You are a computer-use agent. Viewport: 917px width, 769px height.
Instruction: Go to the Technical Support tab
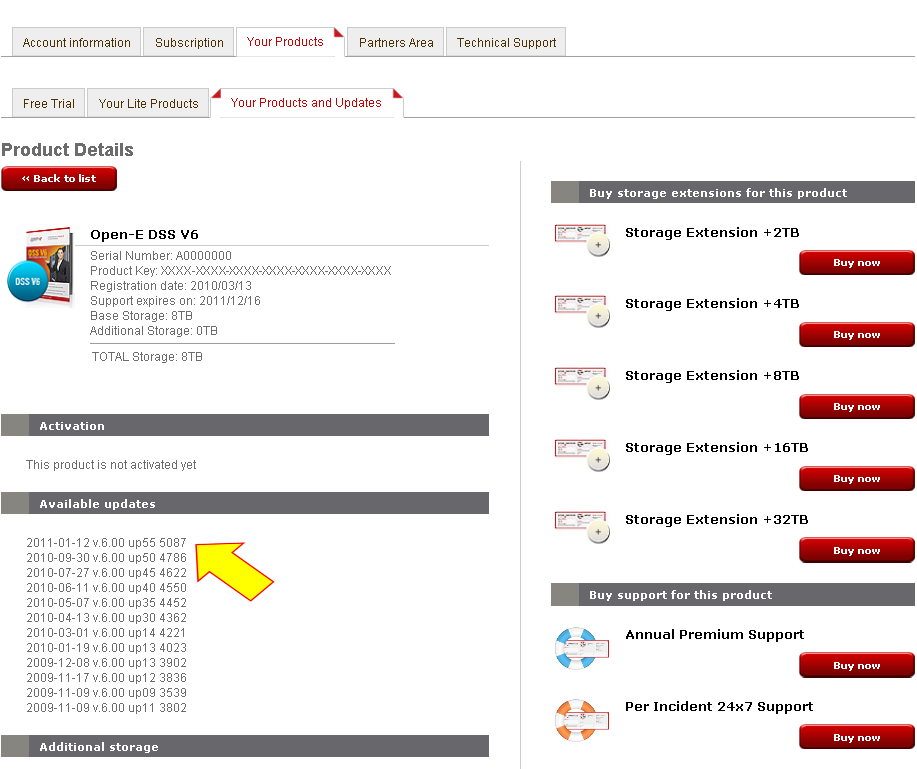pos(506,42)
